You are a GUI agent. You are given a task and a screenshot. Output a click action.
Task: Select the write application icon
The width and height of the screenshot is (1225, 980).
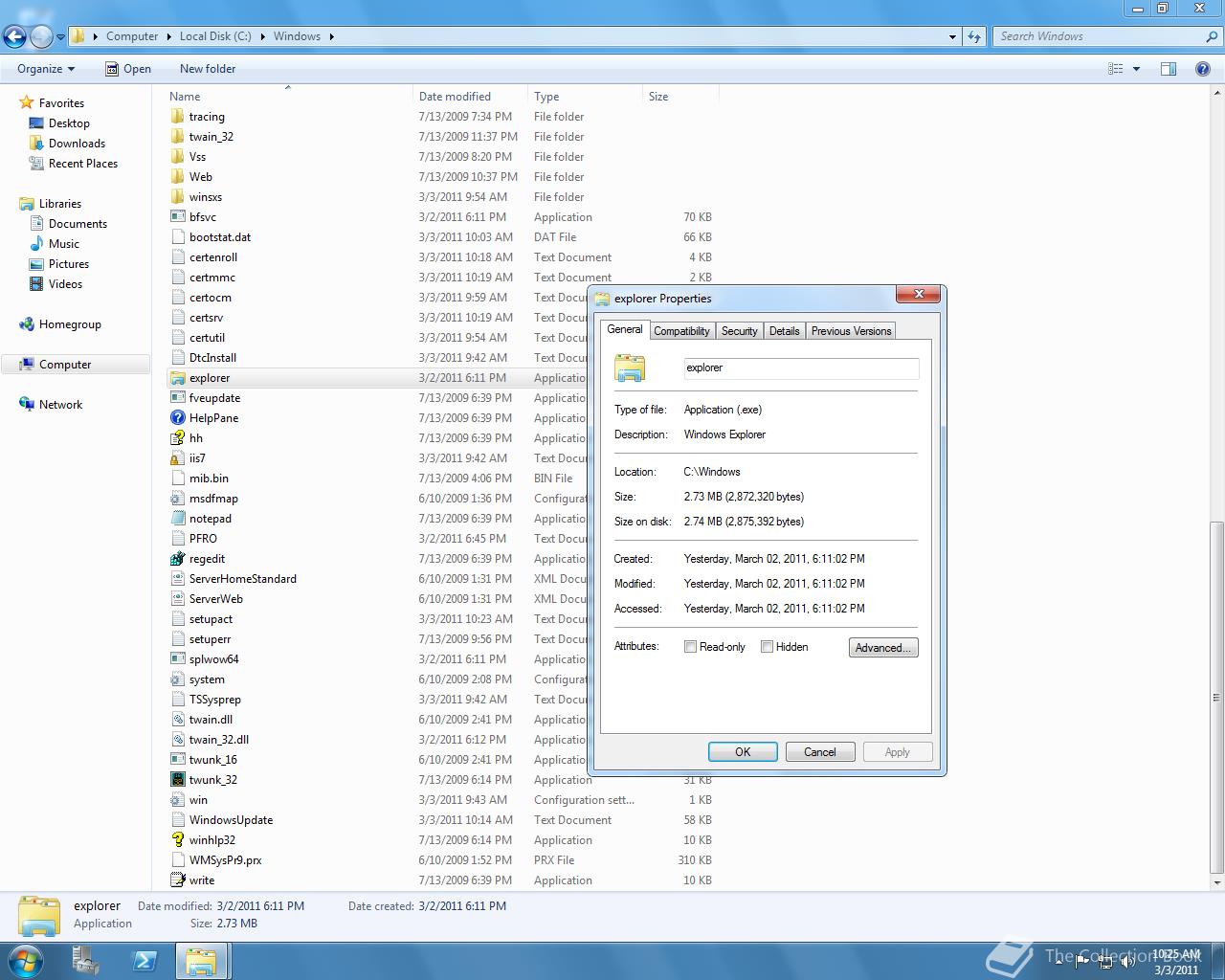(x=177, y=880)
